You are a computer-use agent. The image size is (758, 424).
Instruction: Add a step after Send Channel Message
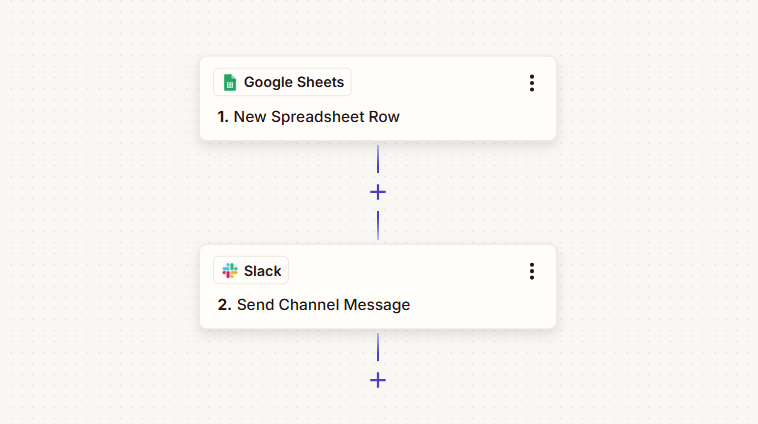coord(378,380)
